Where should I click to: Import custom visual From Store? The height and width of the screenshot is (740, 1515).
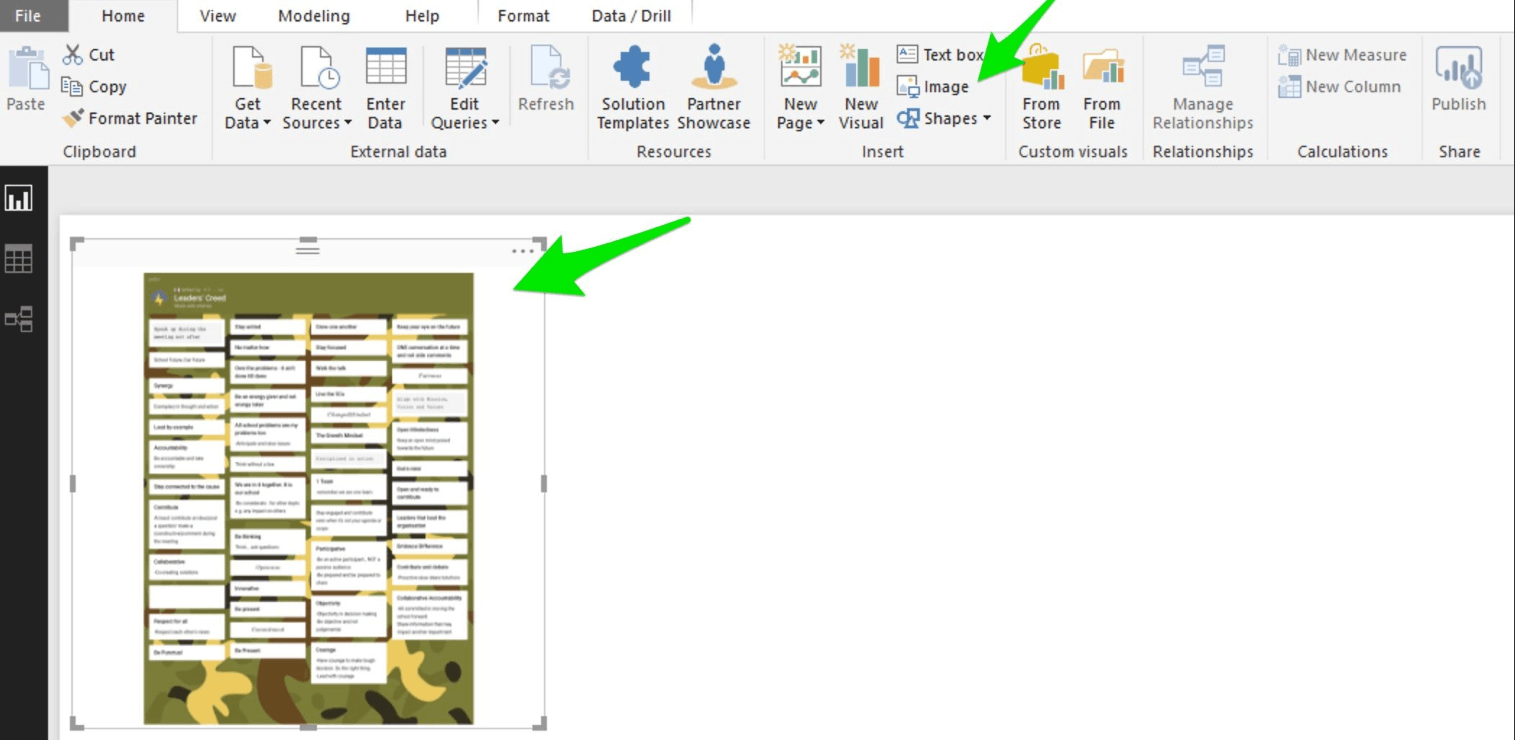coord(1041,88)
